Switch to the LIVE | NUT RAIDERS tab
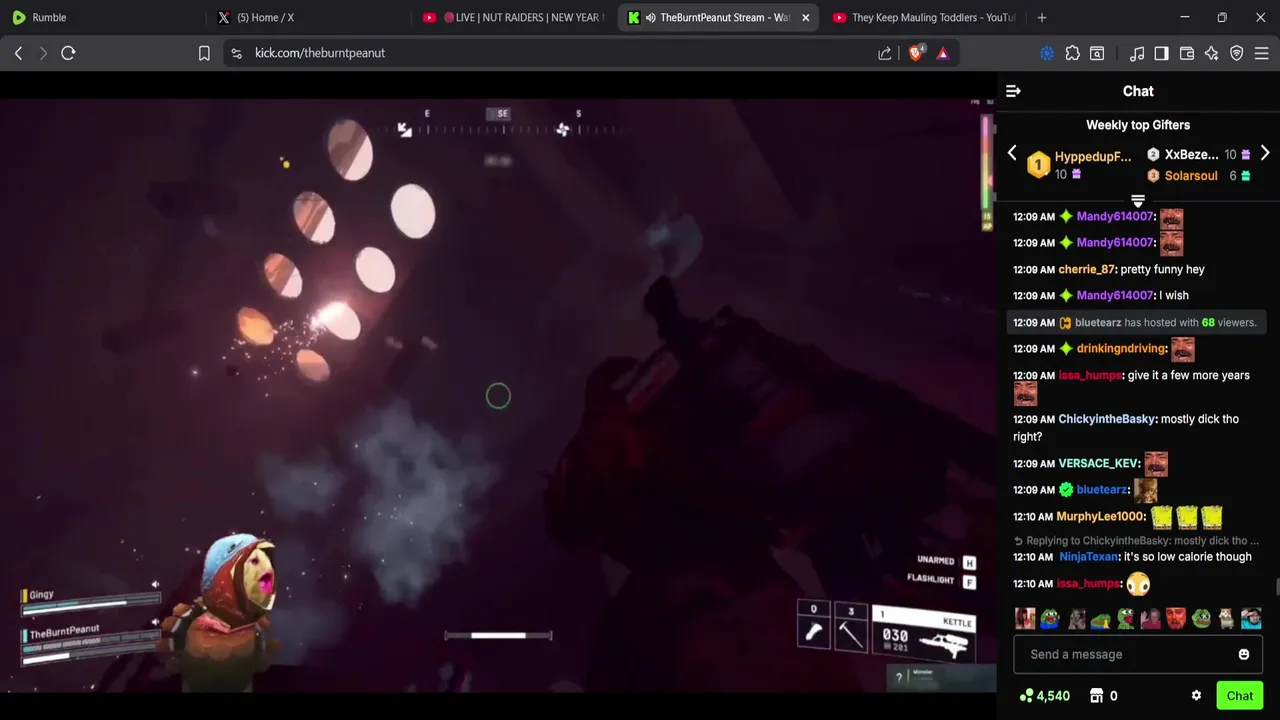The height and width of the screenshot is (720, 1280). tap(513, 17)
